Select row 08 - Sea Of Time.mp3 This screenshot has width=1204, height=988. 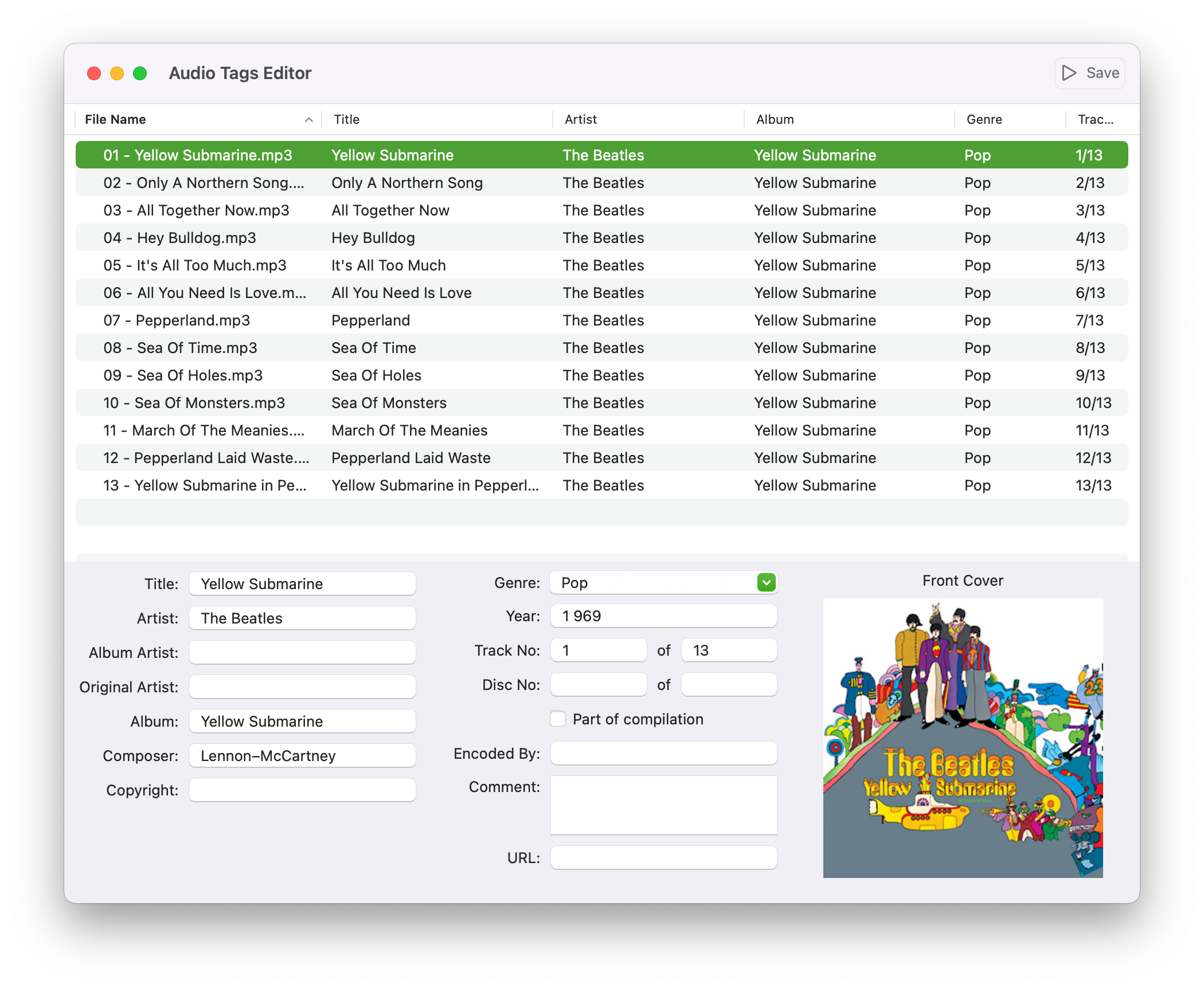click(x=601, y=347)
